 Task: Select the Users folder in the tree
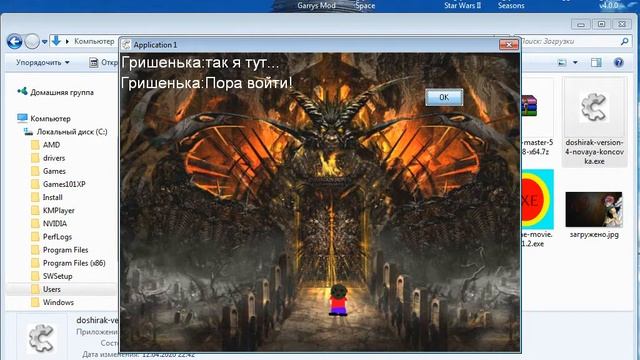pos(52,289)
